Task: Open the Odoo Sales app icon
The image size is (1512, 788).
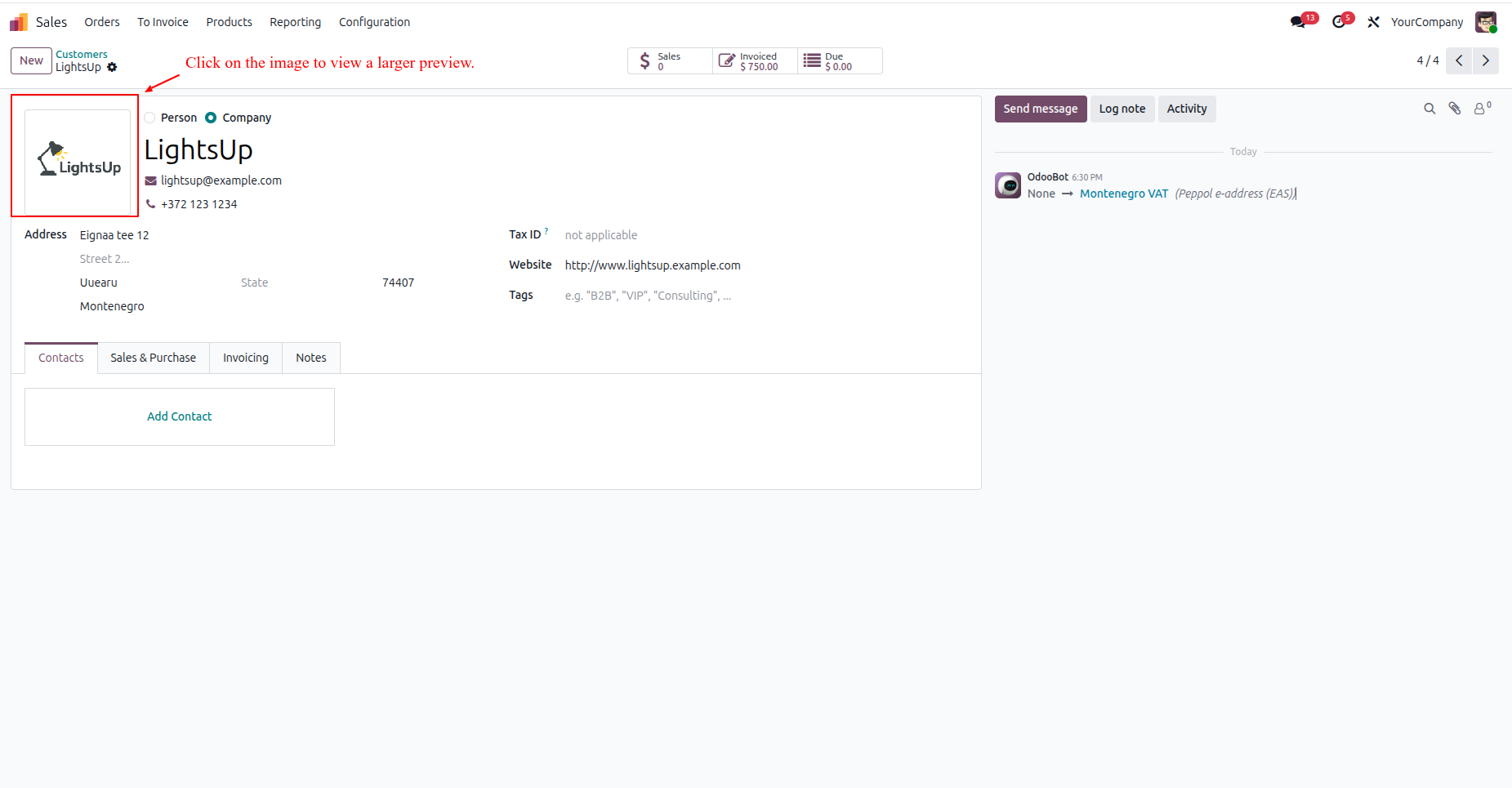Action: [x=19, y=22]
